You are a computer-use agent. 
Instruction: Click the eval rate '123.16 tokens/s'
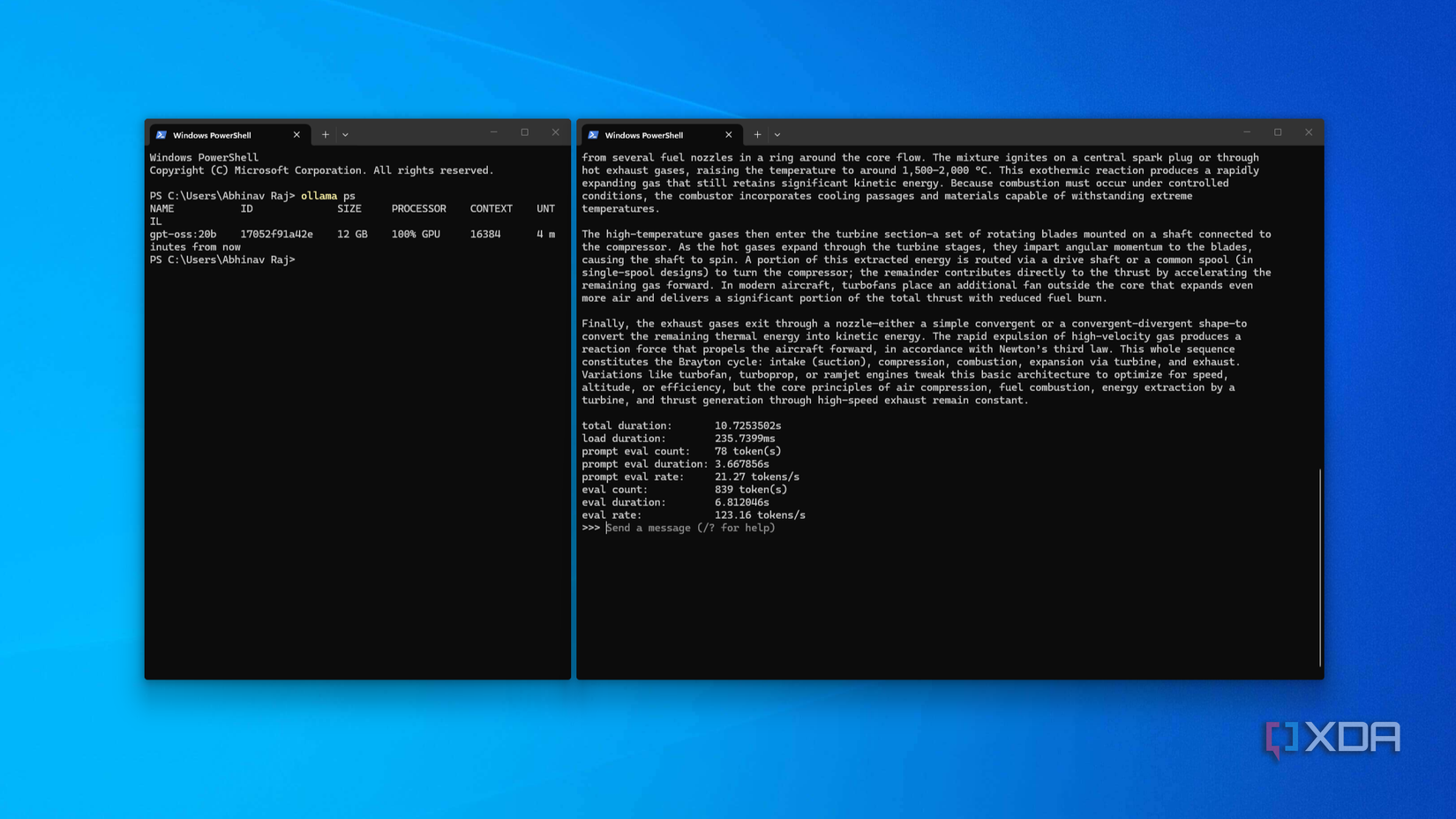click(760, 515)
